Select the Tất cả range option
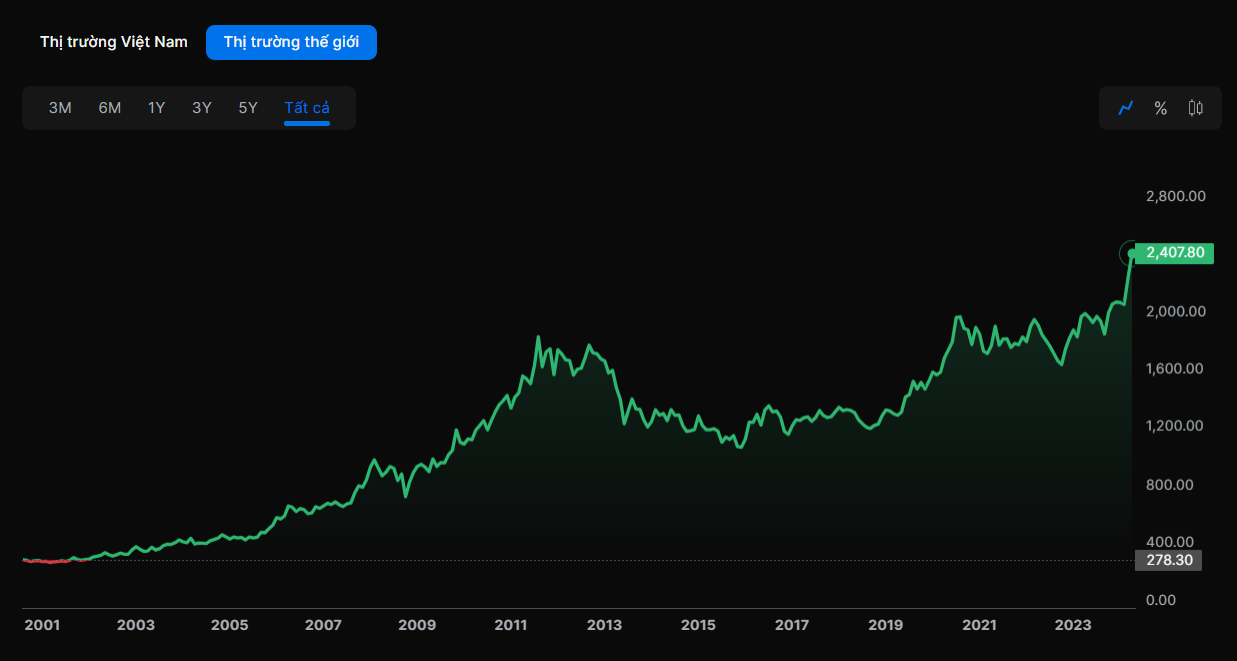The width and height of the screenshot is (1237, 661). (307, 108)
